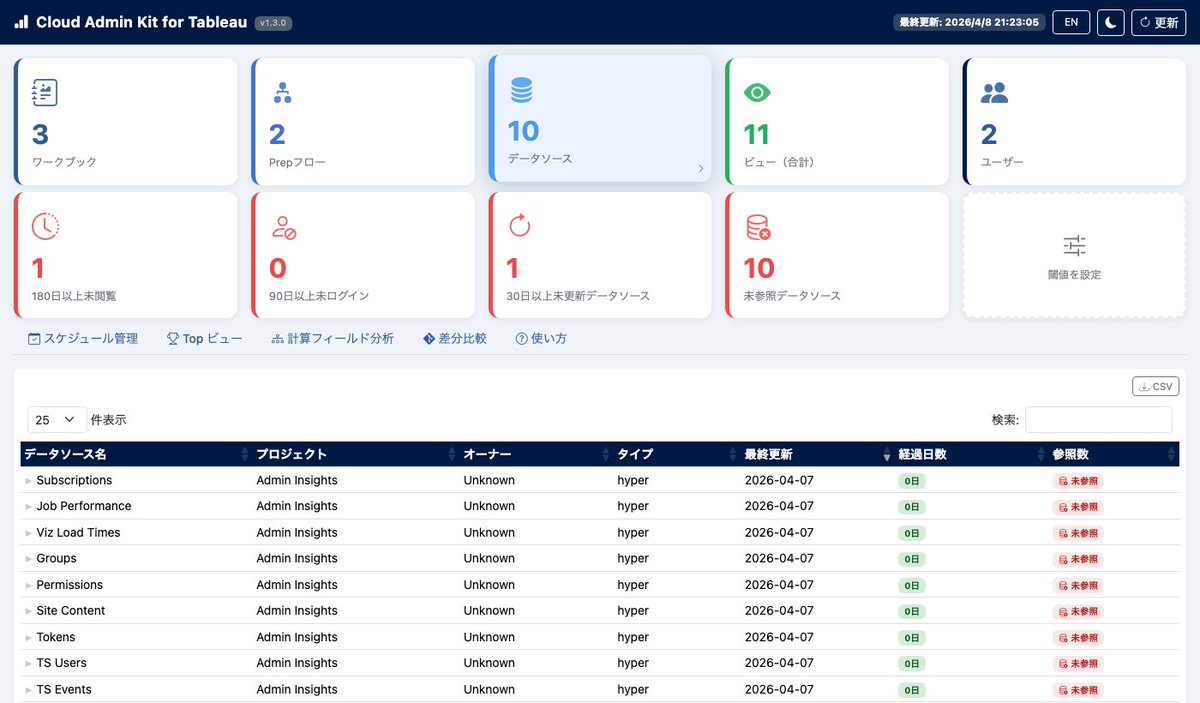The image size is (1200, 703).
Task: Select the Permissions data source name
Action: click(70, 585)
